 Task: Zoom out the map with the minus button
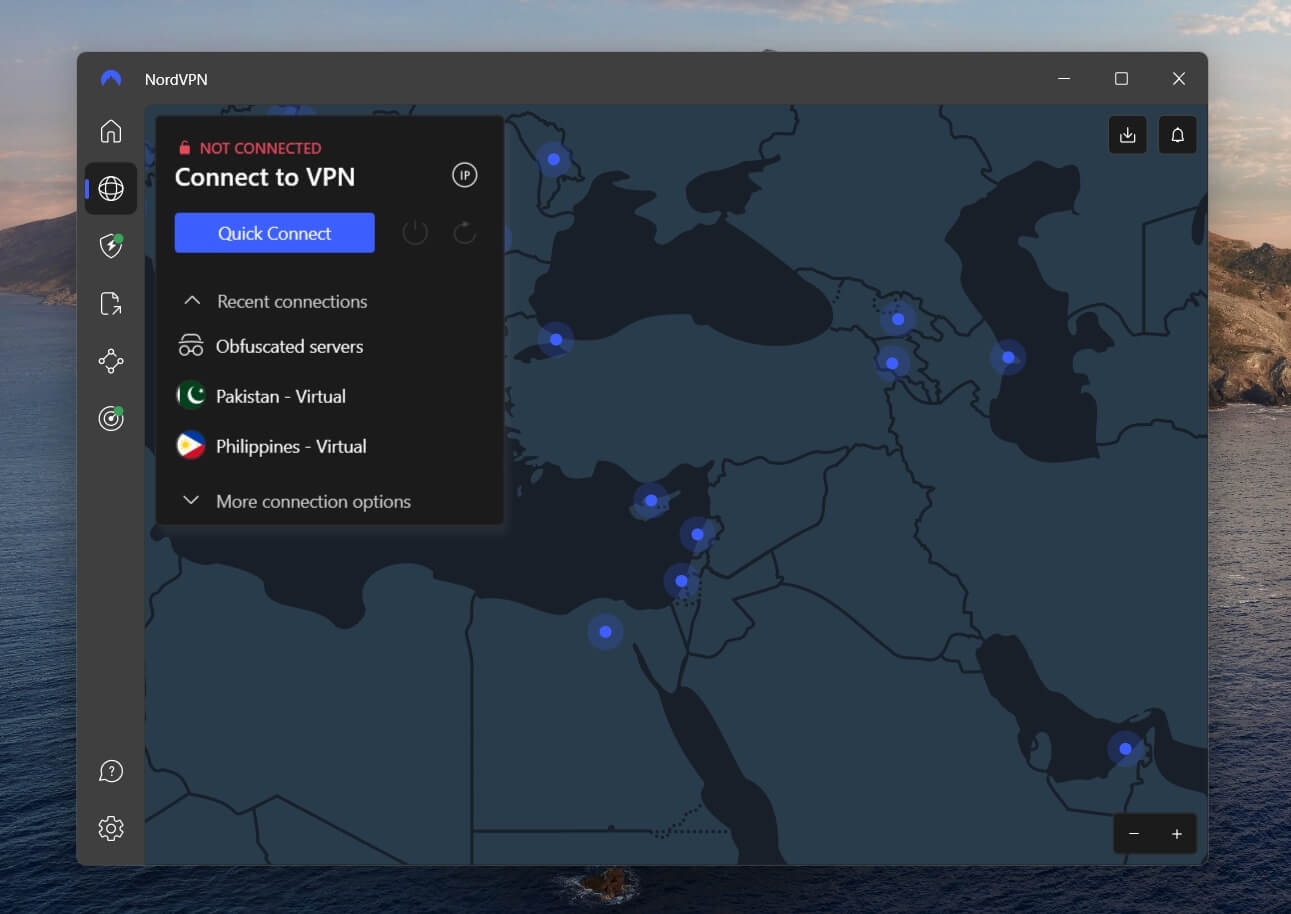click(x=1133, y=833)
